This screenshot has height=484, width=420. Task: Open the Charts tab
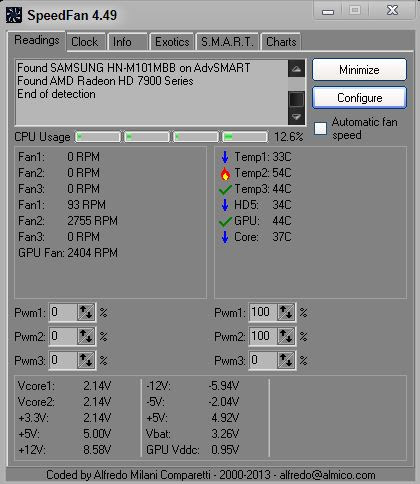(x=281, y=42)
